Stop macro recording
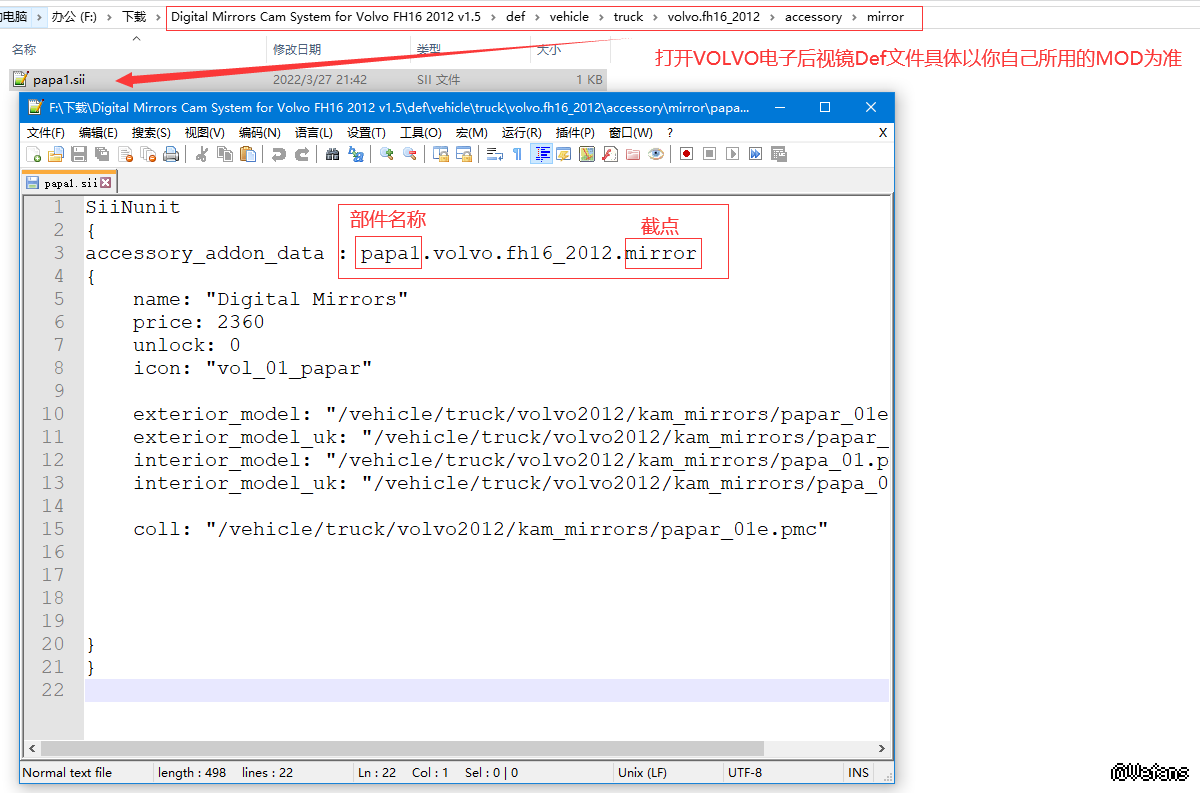Viewport: 1200px width, 793px height. (x=709, y=154)
